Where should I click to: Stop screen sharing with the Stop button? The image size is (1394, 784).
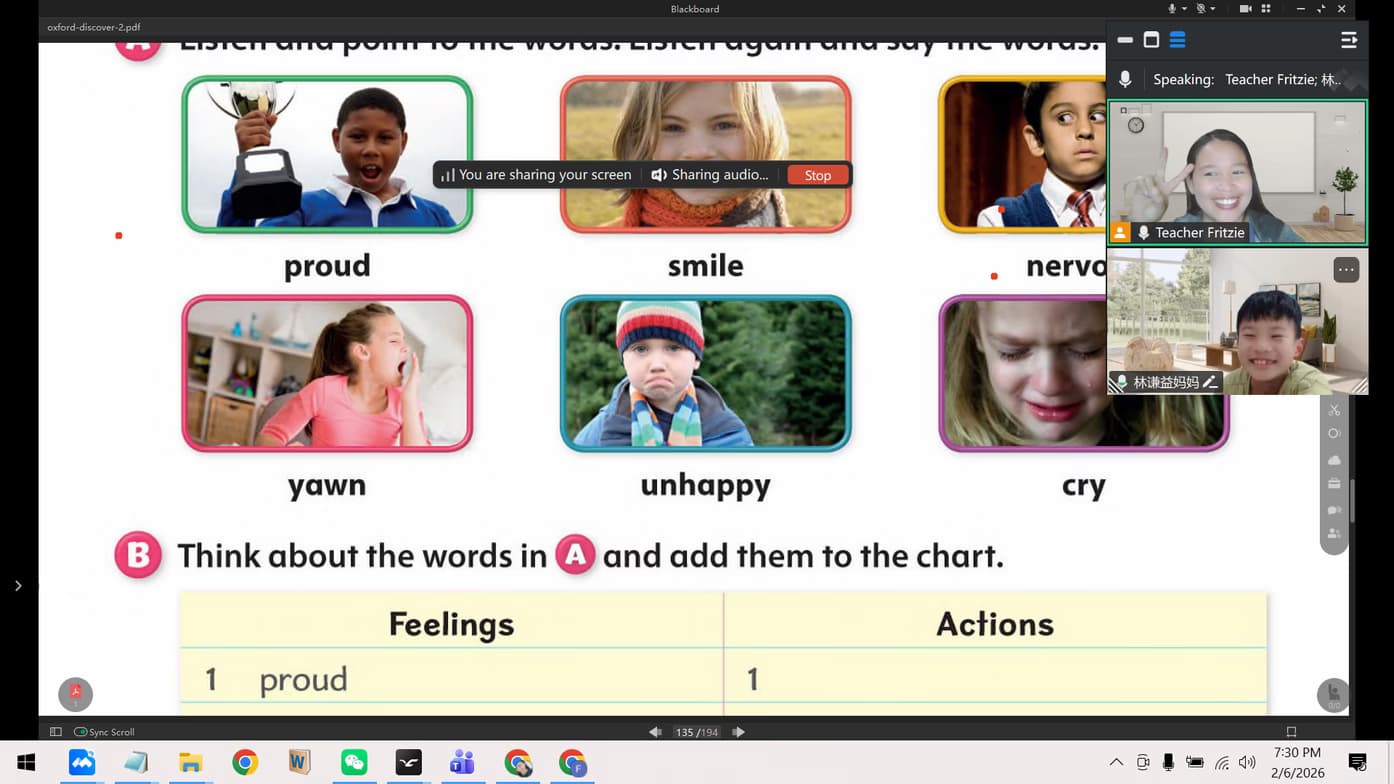(x=817, y=175)
